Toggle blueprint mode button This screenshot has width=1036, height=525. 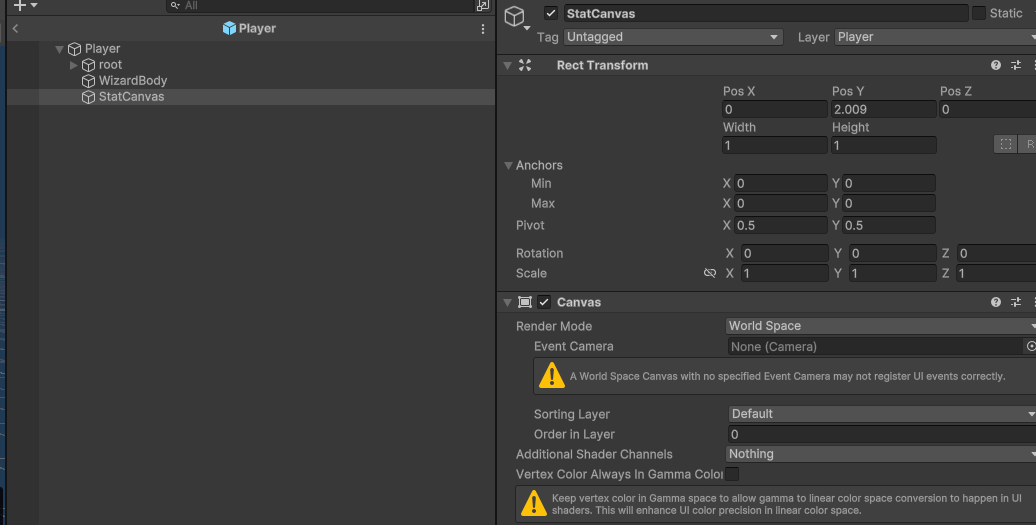[x=1006, y=145]
